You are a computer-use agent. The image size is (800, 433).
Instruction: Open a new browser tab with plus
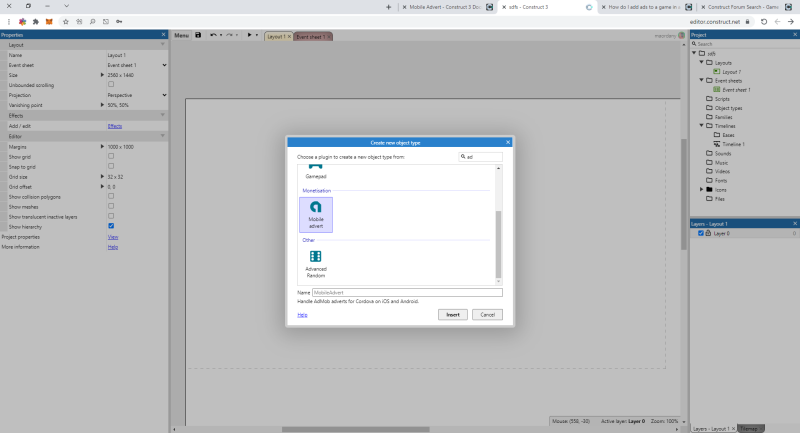pyautogui.click(x=389, y=7)
